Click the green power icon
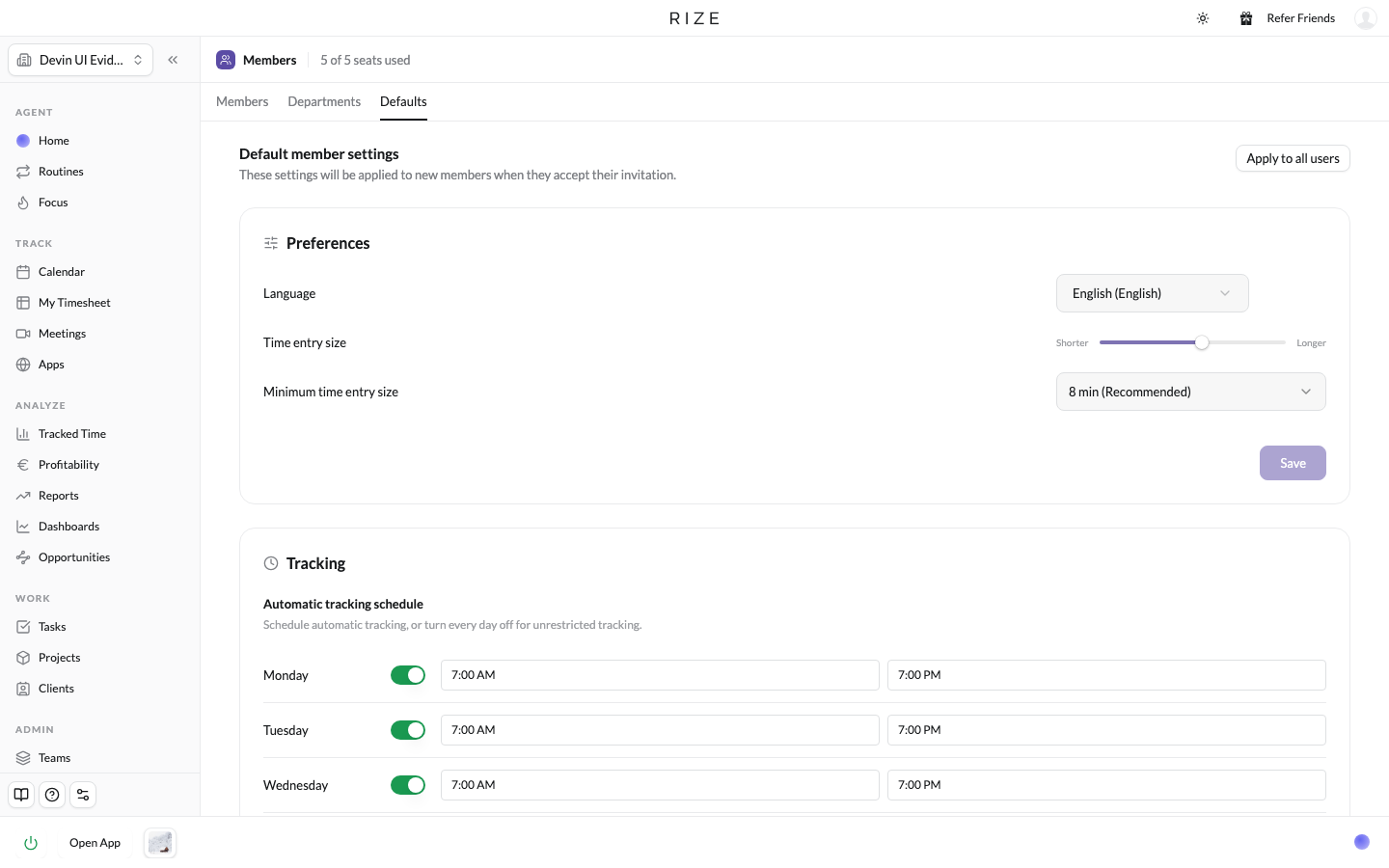Screen dimensions: 1389x868 [x=31, y=843]
